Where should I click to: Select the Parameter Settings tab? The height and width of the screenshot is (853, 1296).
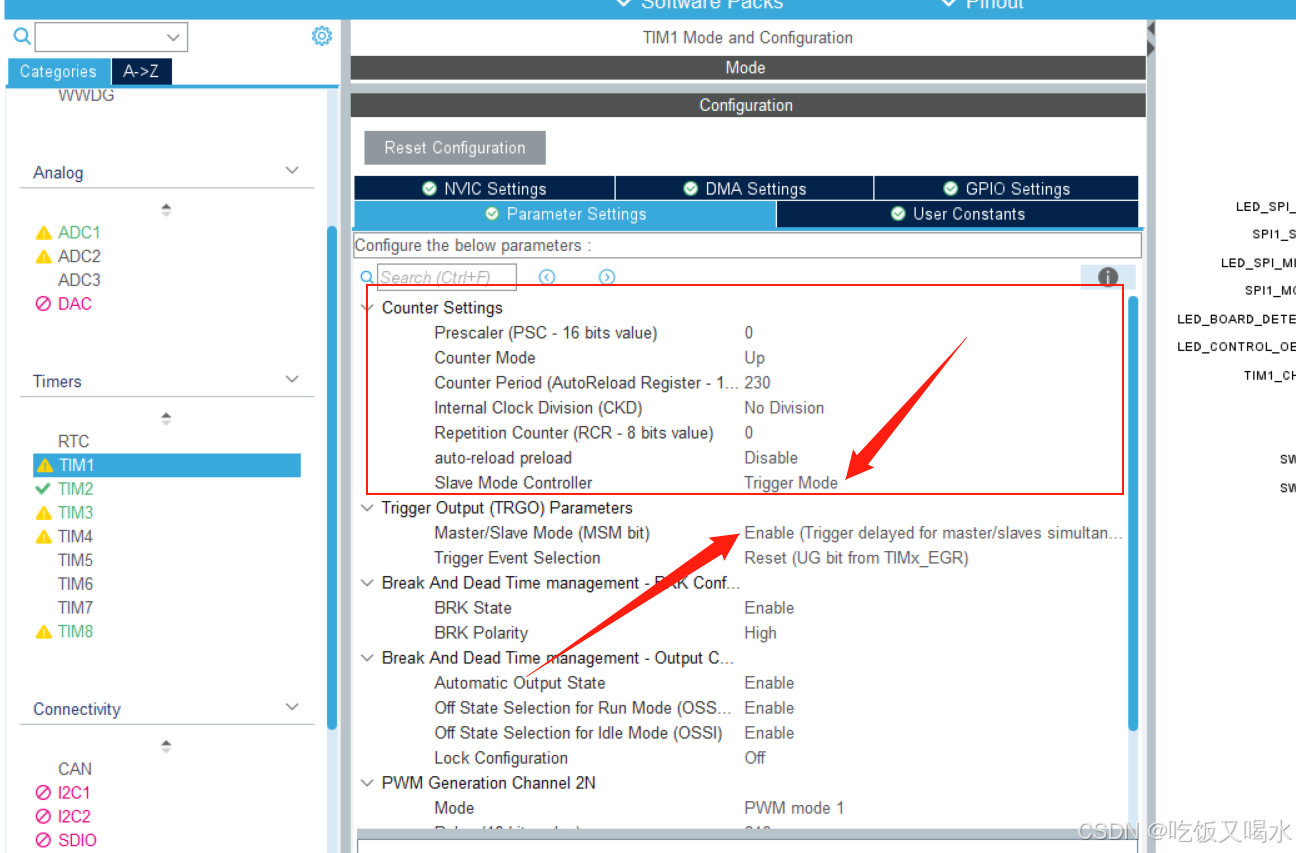tap(565, 214)
